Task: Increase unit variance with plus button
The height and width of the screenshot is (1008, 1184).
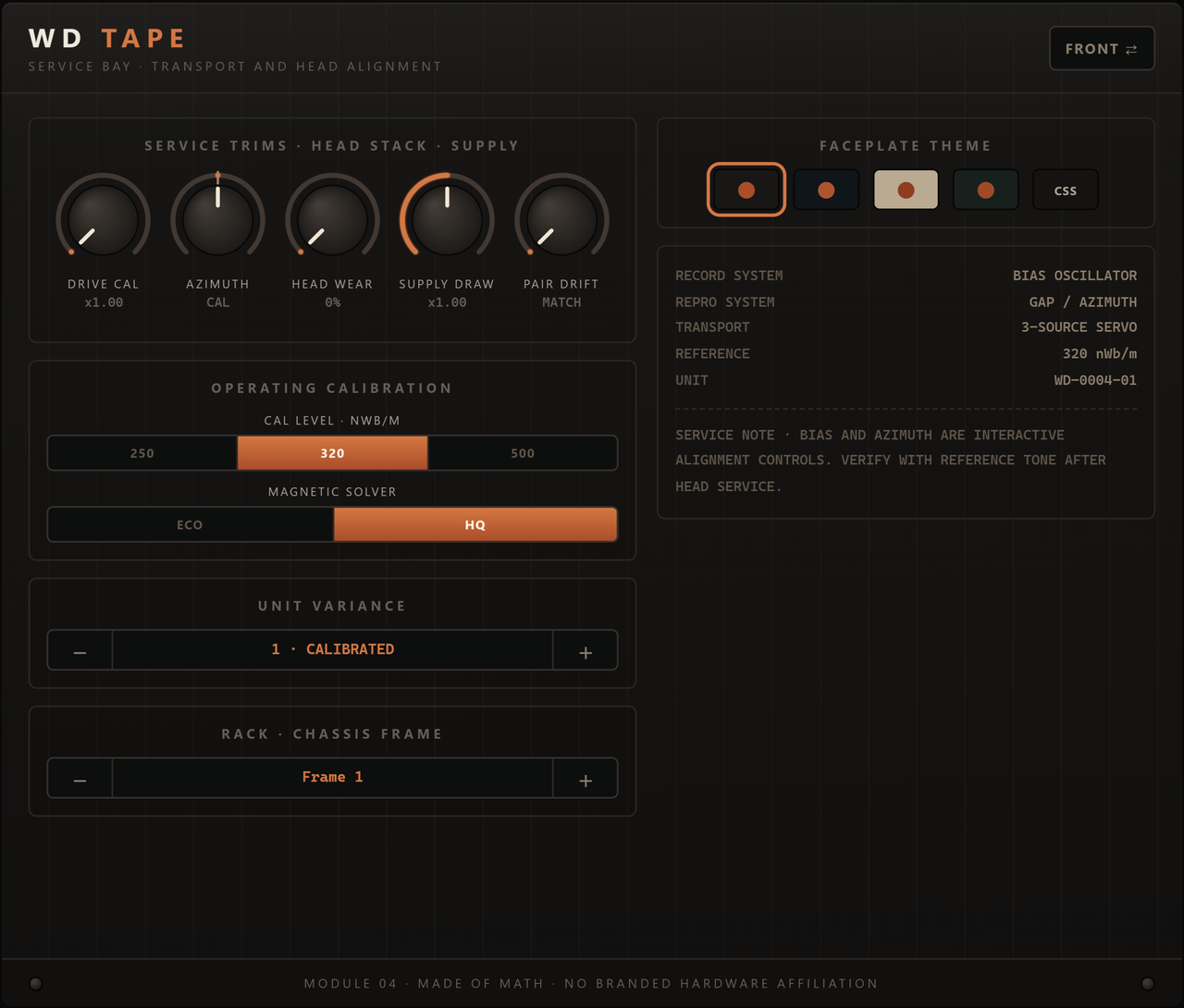Action: click(586, 650)
